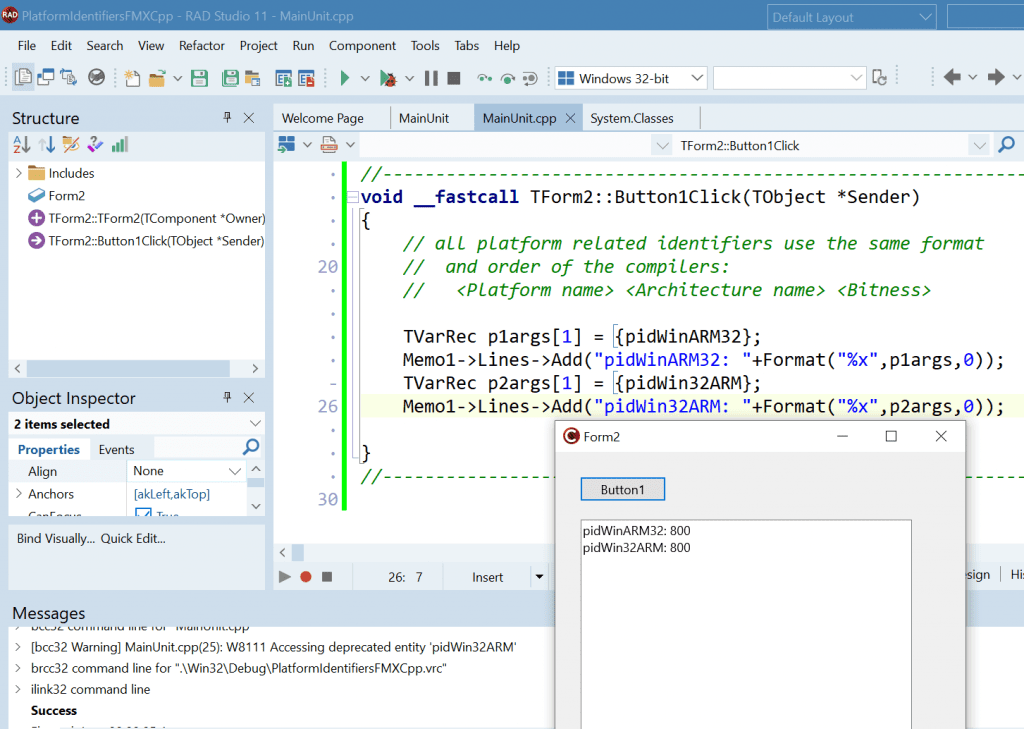Screen dimensions: 1024x729
Task: Open the 2 items selected dropdown
Action: point(255,424)
